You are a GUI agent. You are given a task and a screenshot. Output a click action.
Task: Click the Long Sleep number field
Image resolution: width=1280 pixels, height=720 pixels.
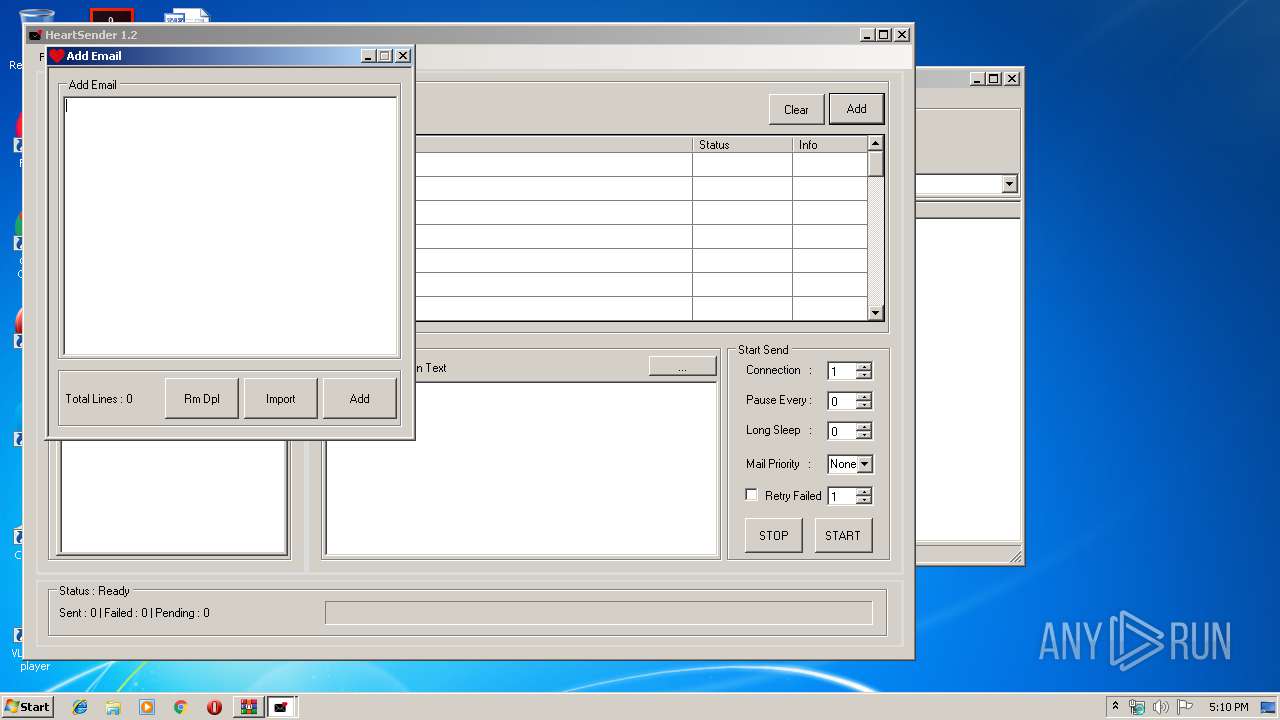(842, 431)
